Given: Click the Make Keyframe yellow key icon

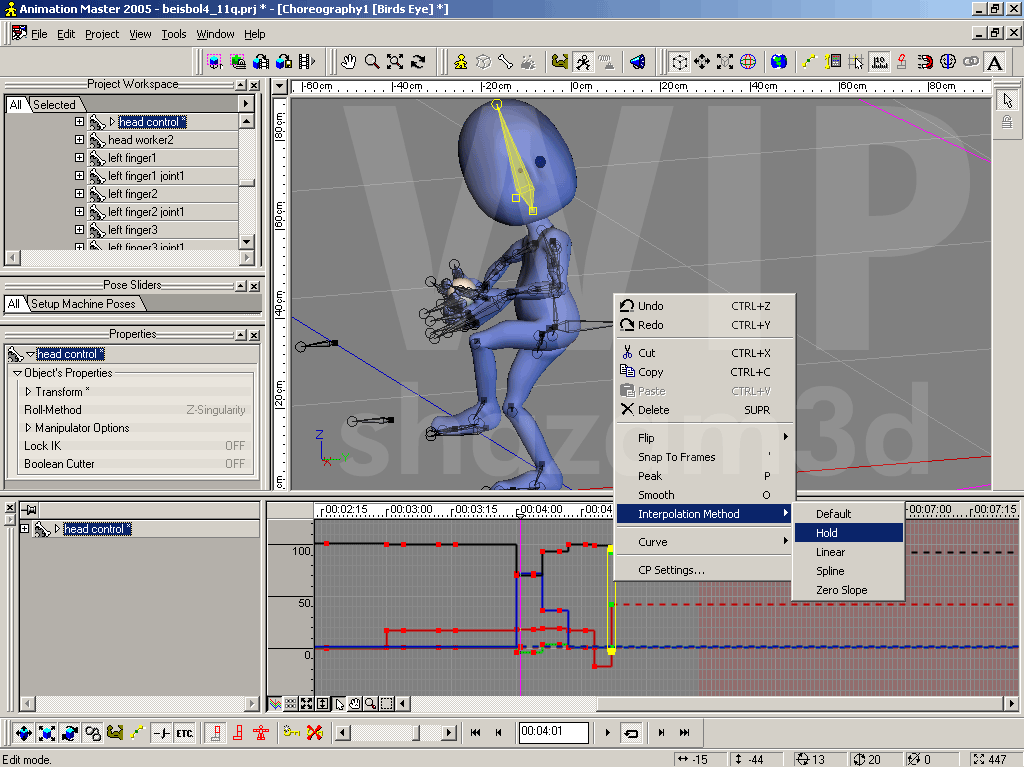Looking at the screenshot, I should (291, 733).
